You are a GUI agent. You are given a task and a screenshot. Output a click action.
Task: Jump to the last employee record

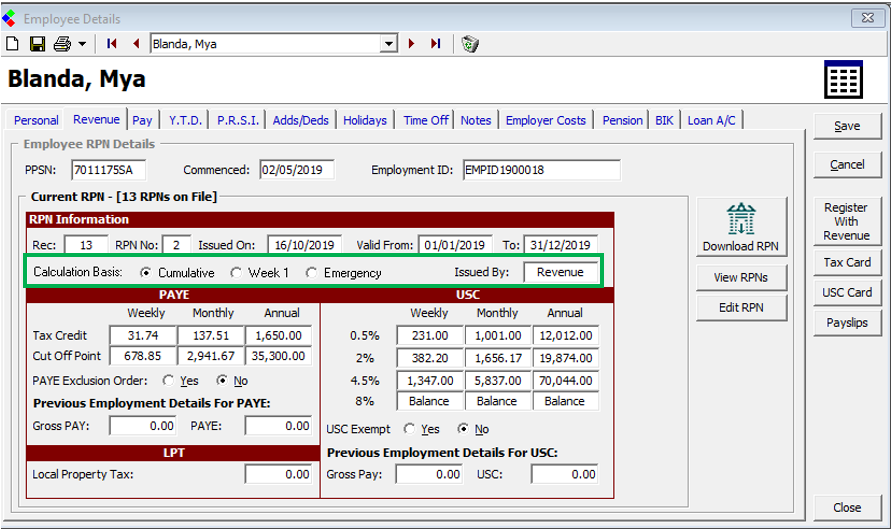click(435, 44)
